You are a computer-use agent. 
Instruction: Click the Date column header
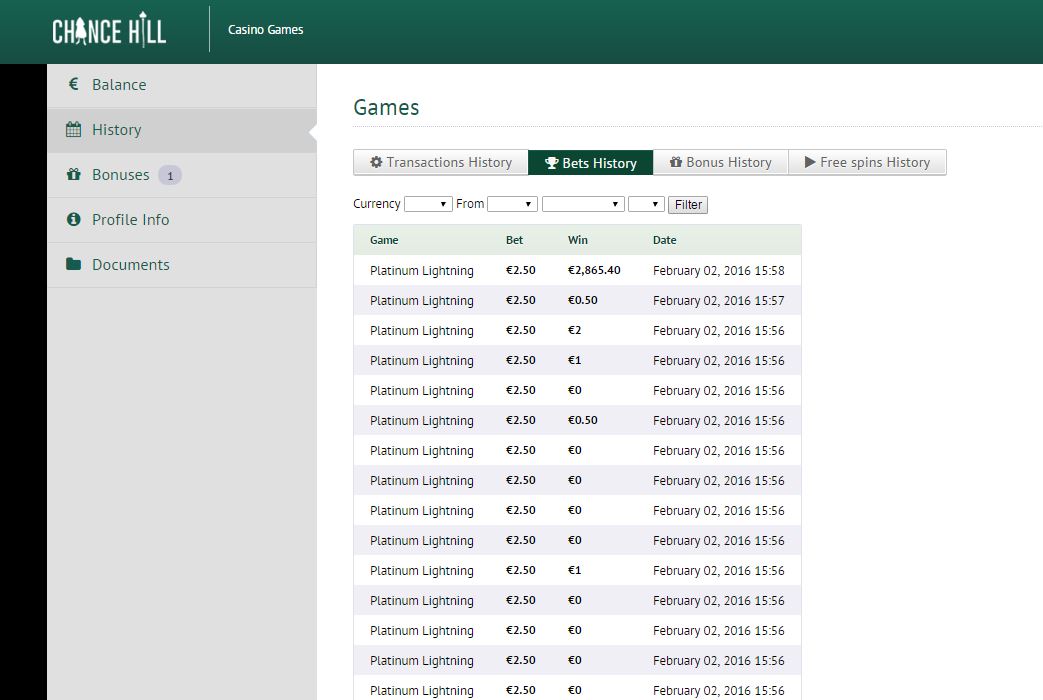(x=665, y=240)
